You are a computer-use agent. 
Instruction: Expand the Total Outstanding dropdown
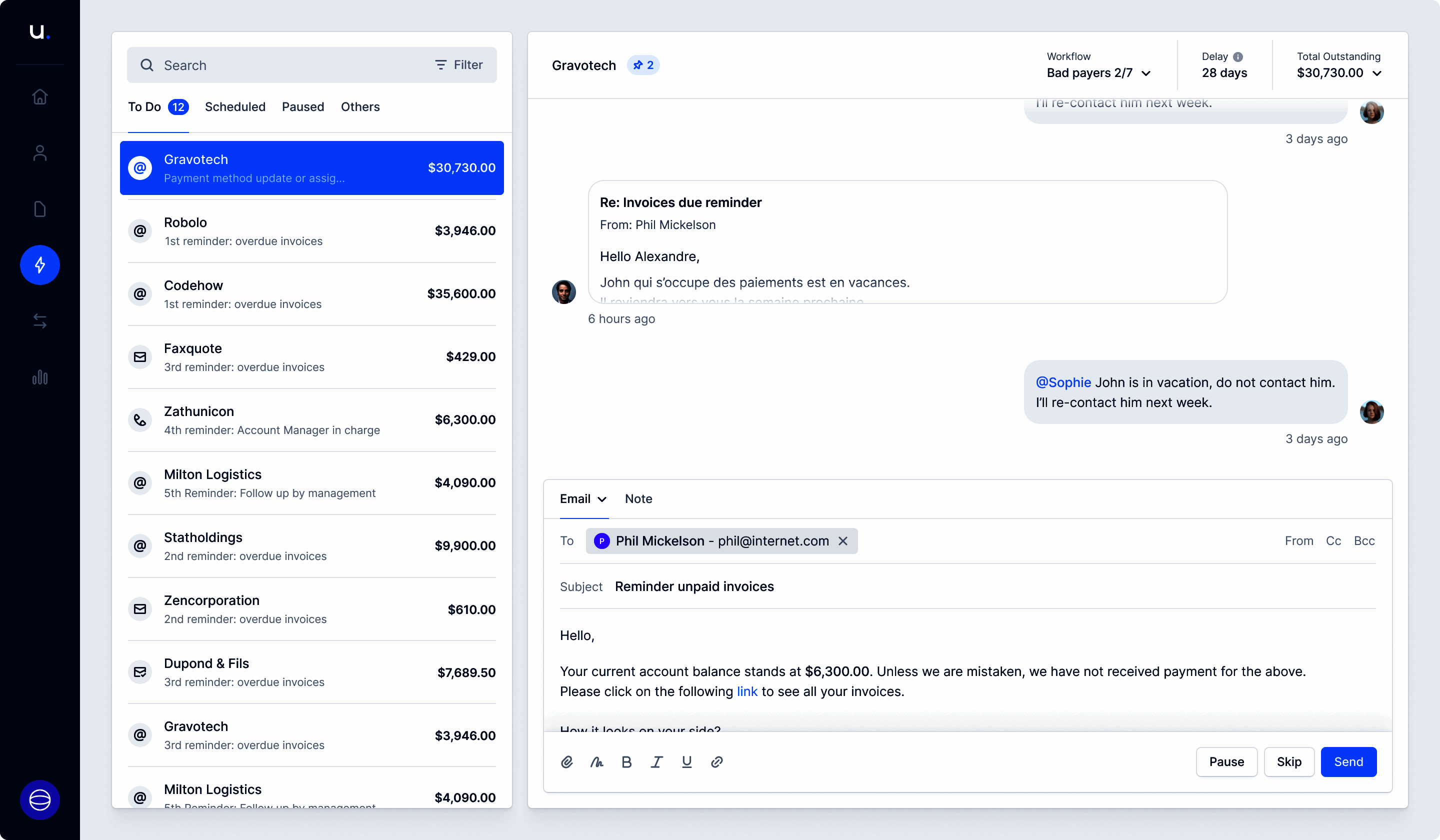point(1376,73)
